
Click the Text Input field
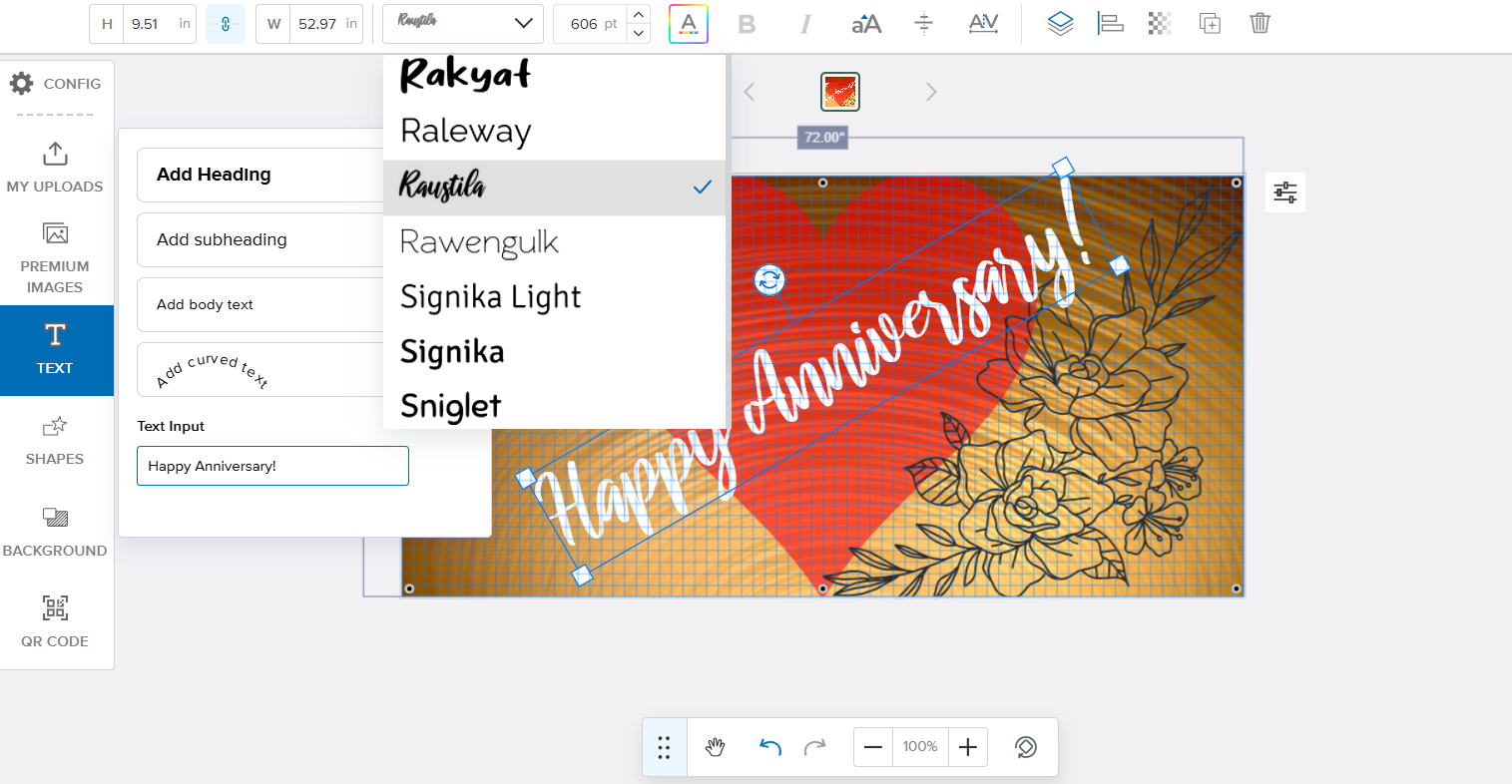pyautogui.click(x=272, y=466)
